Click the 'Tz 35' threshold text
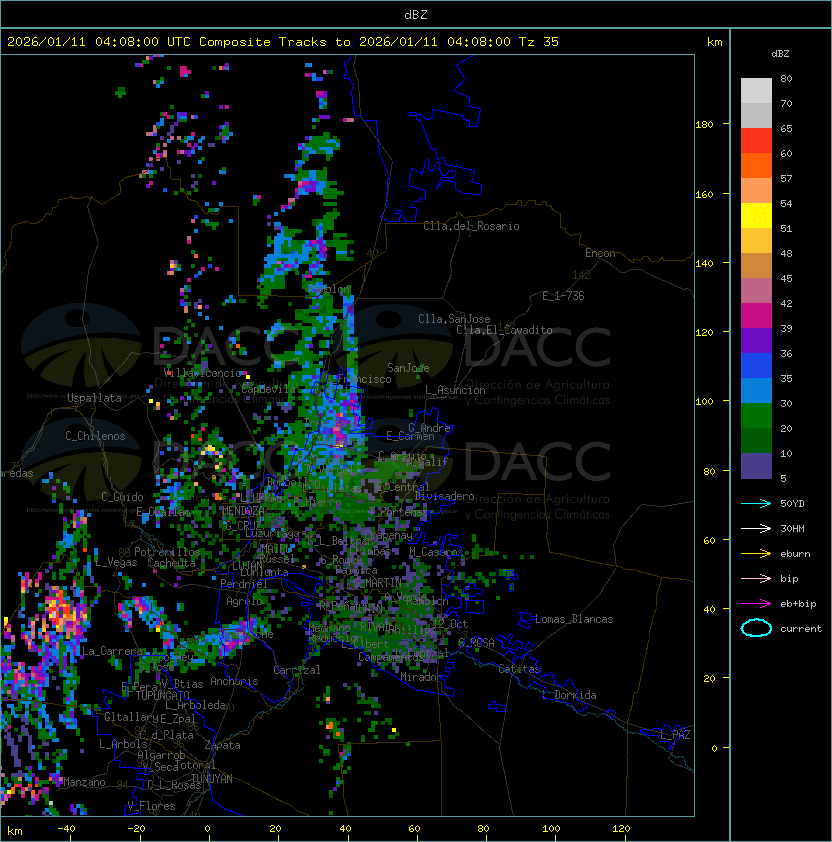This screenshot has height=842, width=832. coord(539,42)
